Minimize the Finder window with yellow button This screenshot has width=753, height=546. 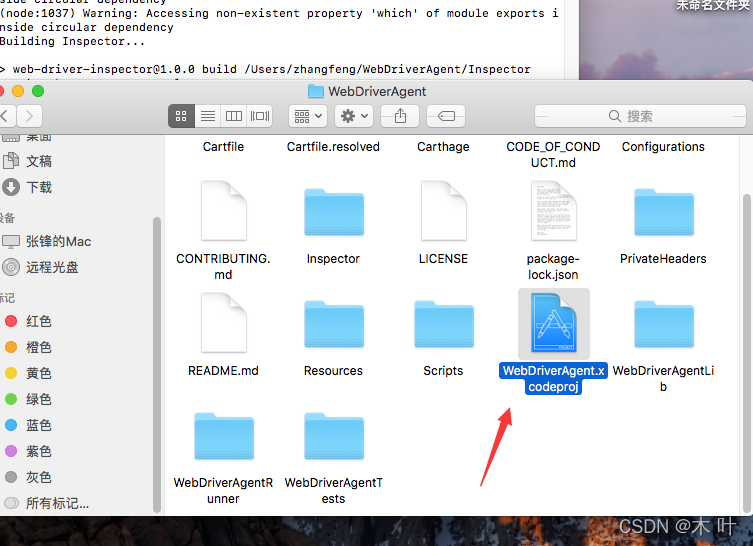click(18, 91)
